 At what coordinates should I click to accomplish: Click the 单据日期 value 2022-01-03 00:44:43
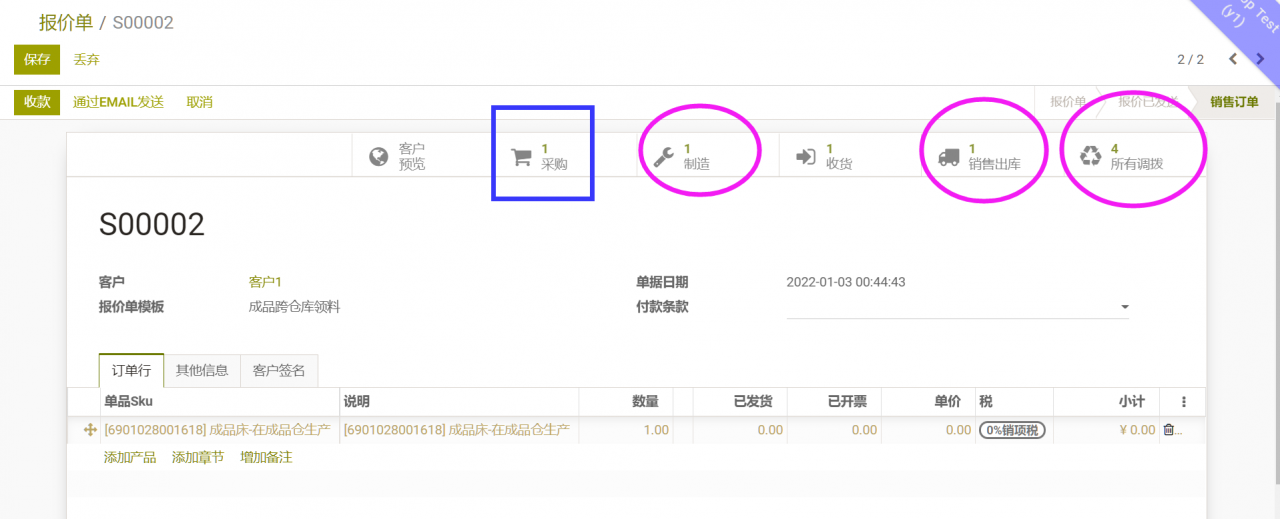point(846,282)
